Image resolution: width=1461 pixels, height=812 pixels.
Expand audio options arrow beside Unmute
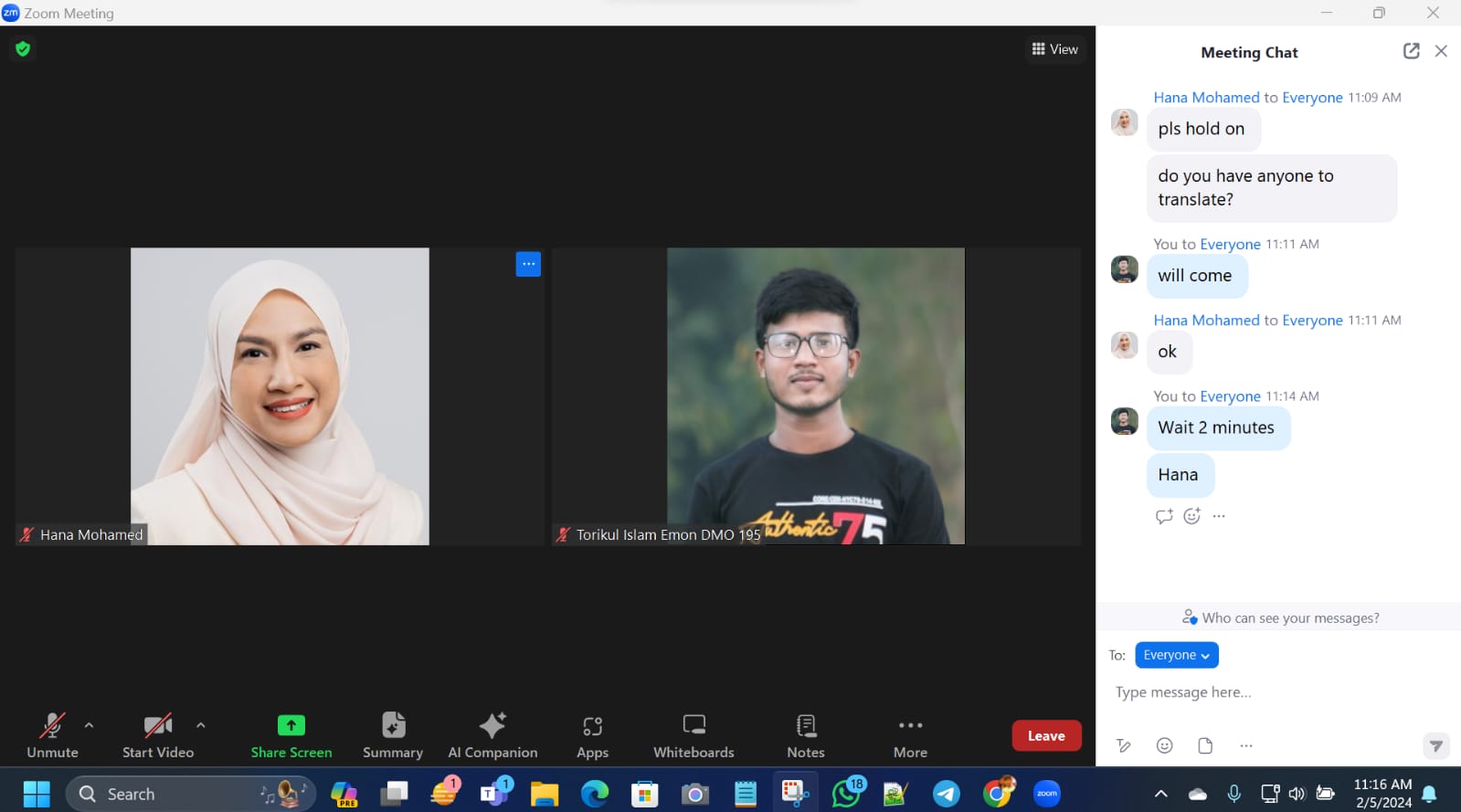89,725
